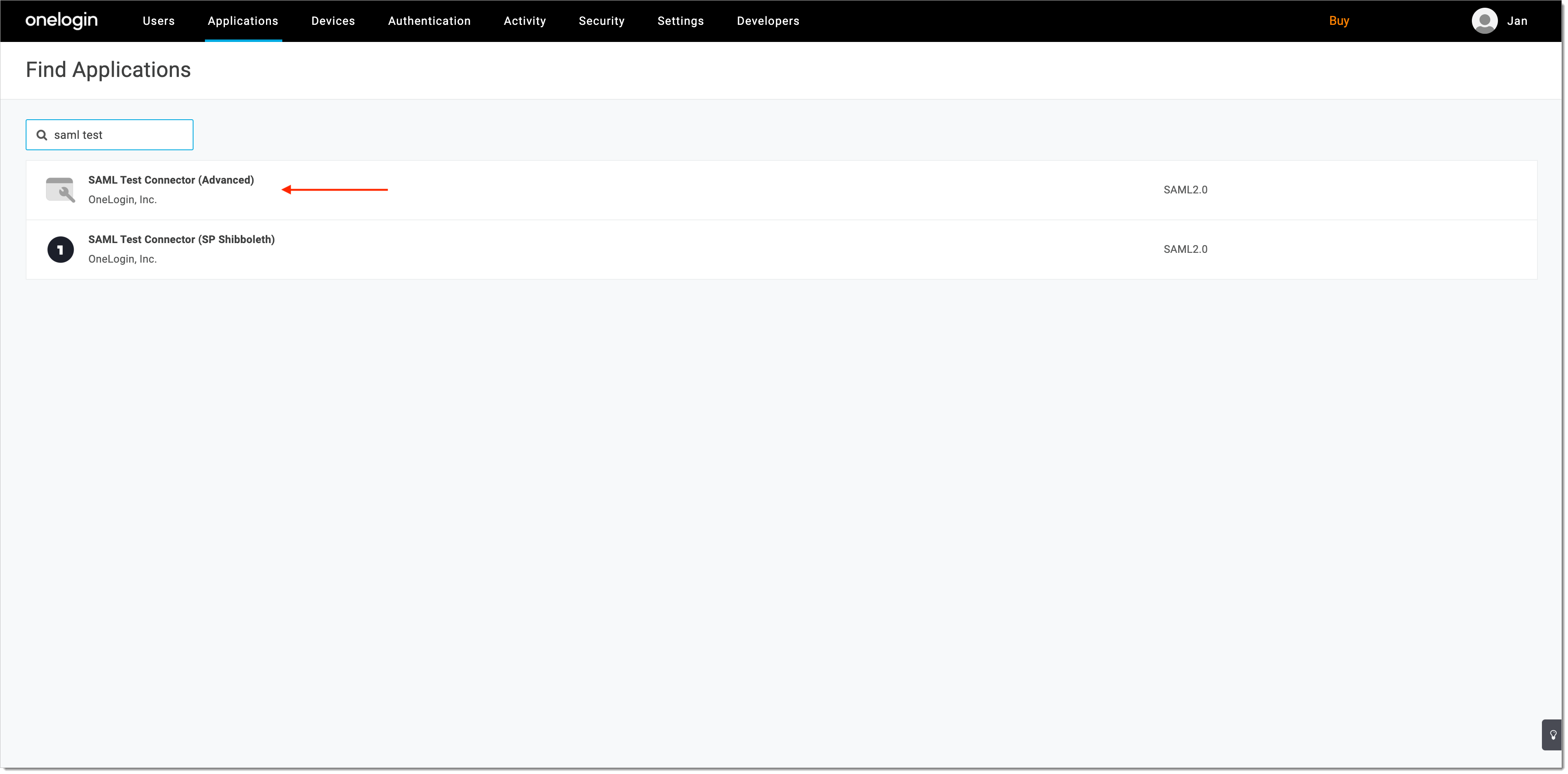
Task: Open the Devices menu item
Action: click(x=332, y=20)
